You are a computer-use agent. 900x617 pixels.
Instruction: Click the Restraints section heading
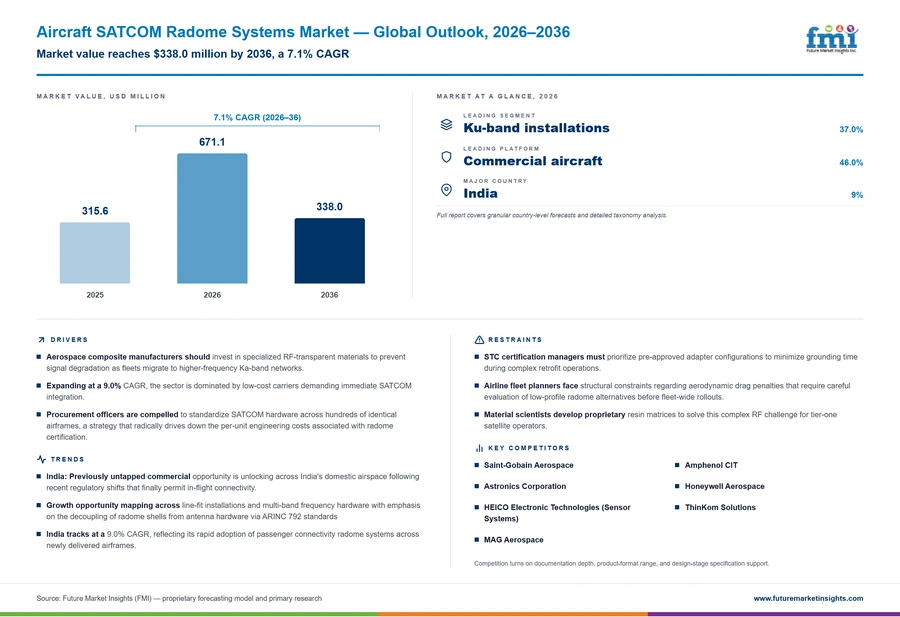[515, 340]
